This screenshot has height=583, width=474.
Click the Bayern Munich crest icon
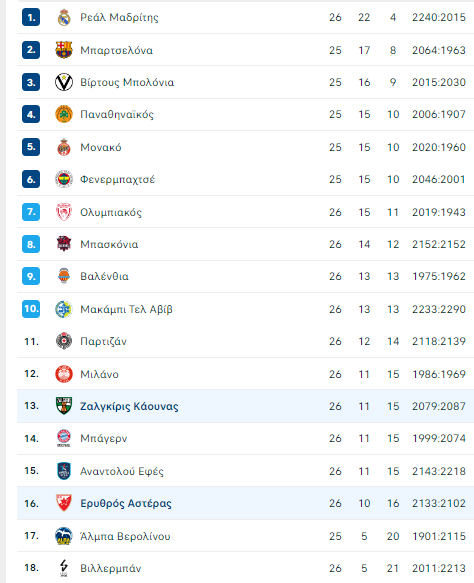point(64,438)
